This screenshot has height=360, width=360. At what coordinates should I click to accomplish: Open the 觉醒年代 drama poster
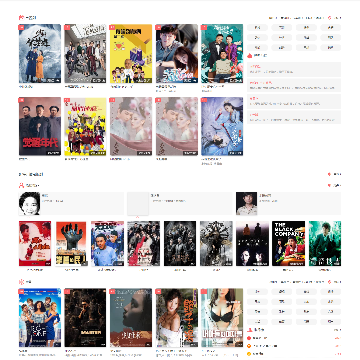click(40, 126)
